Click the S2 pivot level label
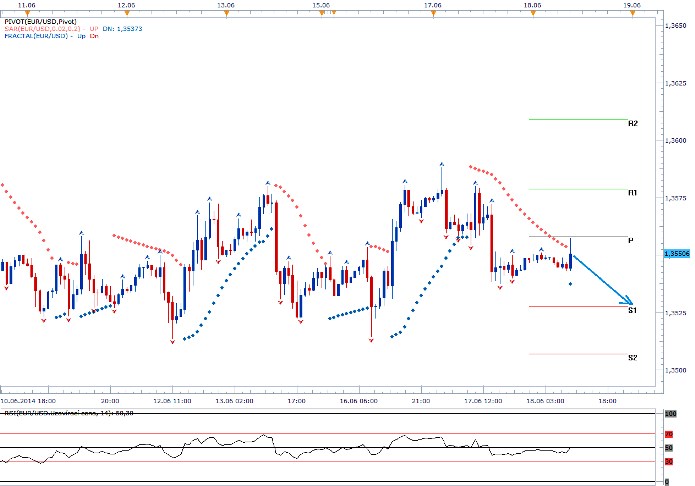This screenshot has height=486, width=695. [633, 357]
